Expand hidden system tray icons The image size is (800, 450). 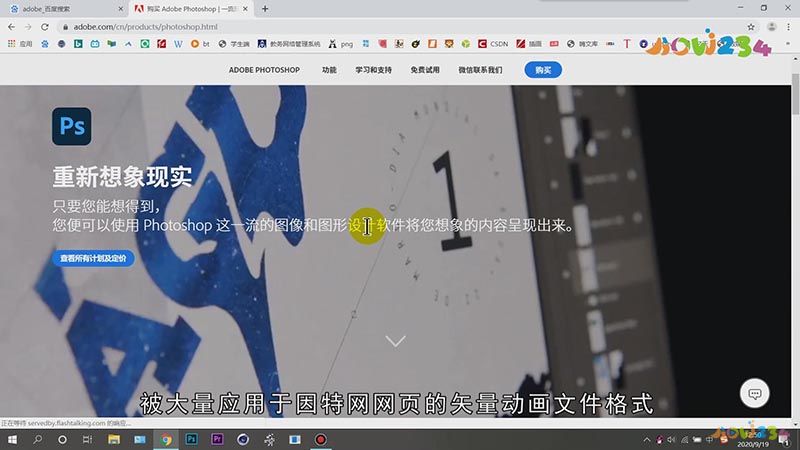point(646,439)
